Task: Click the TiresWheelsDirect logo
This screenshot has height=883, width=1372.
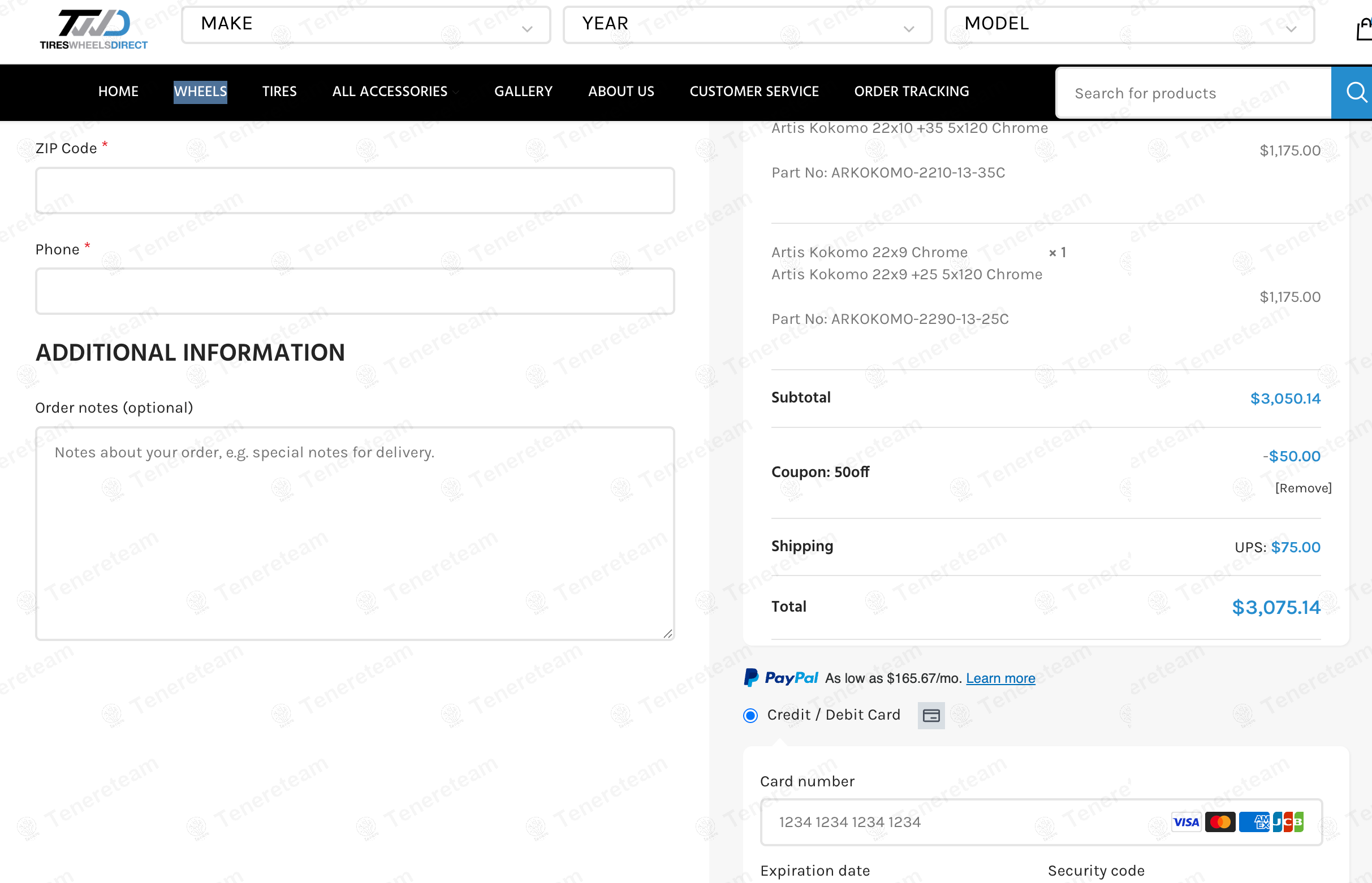Action: pos(93,29)
